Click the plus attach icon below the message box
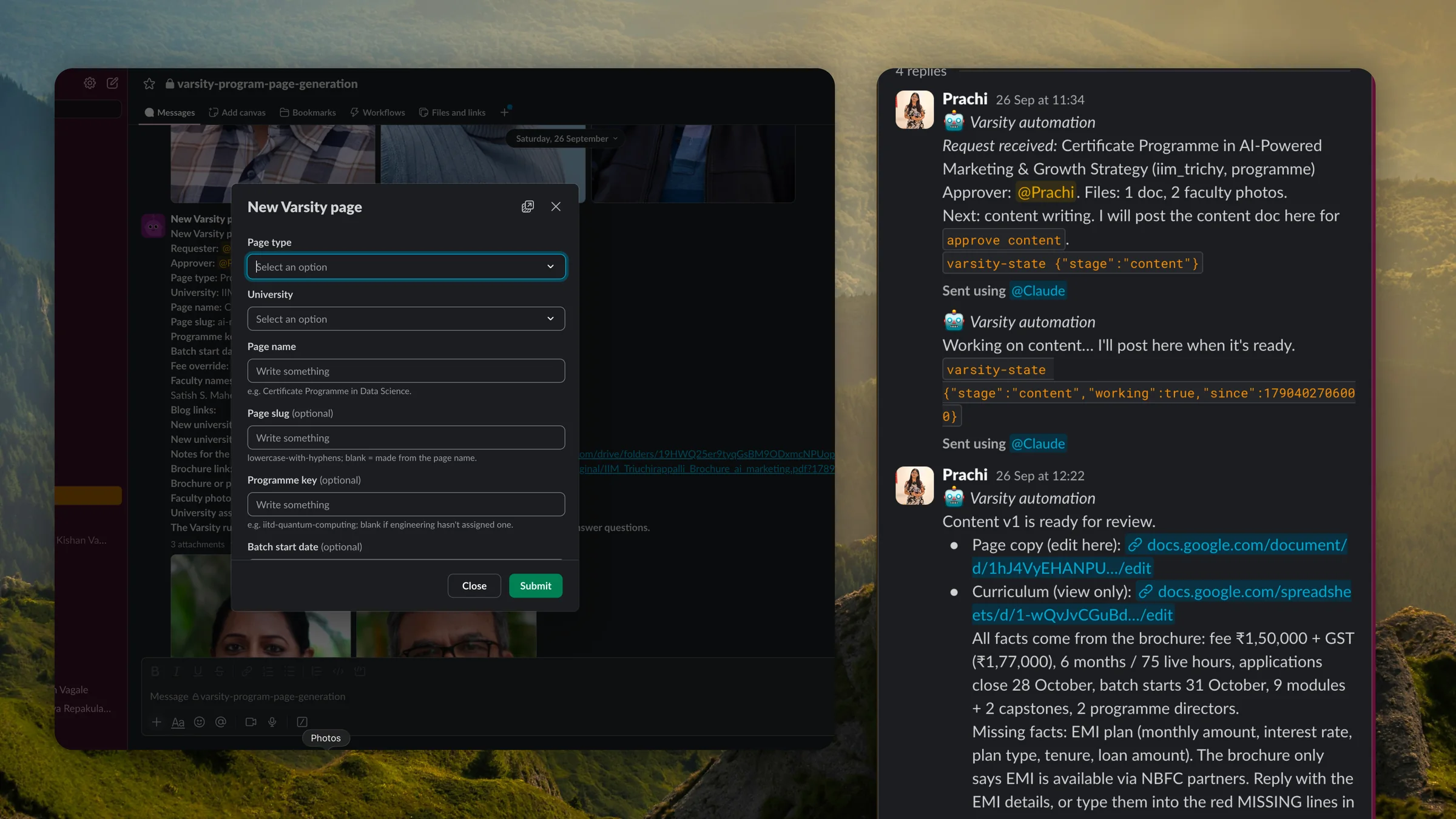Viewport: 1456px width, 819px height. click(x=157, y=722)
